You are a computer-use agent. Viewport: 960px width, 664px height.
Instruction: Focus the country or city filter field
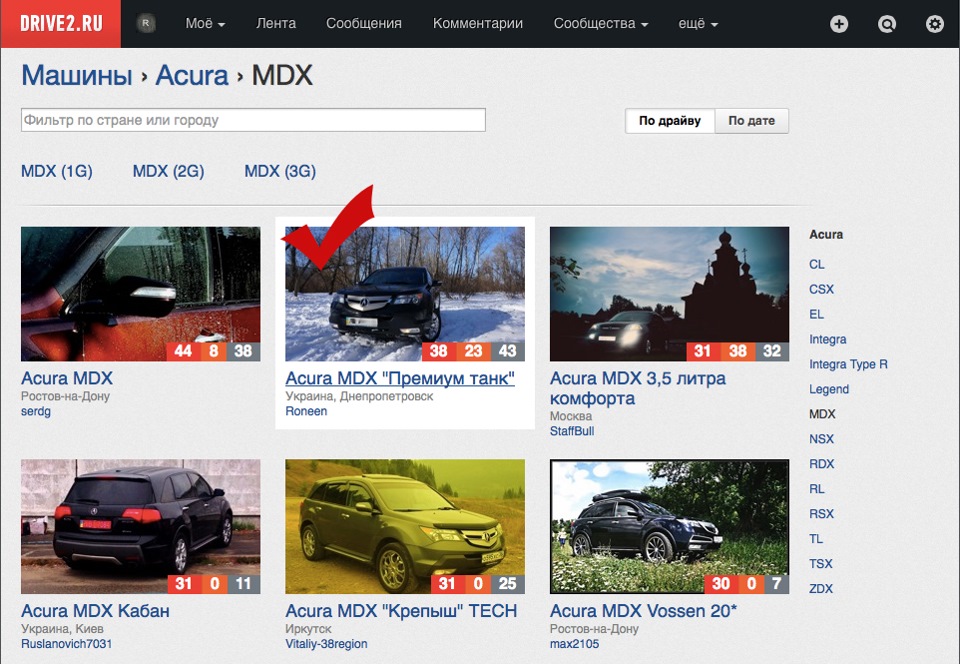(x=253, y=120)
